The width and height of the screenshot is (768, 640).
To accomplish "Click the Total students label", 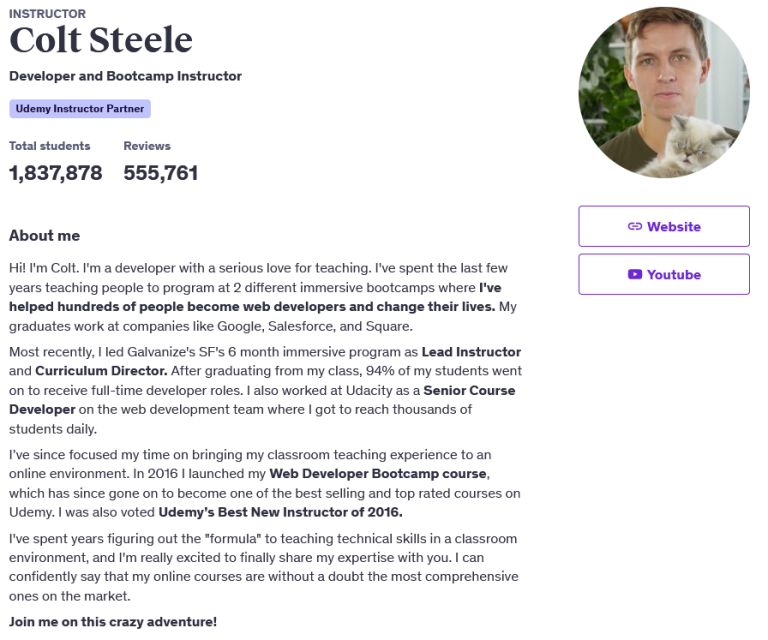I will point(49,146).
